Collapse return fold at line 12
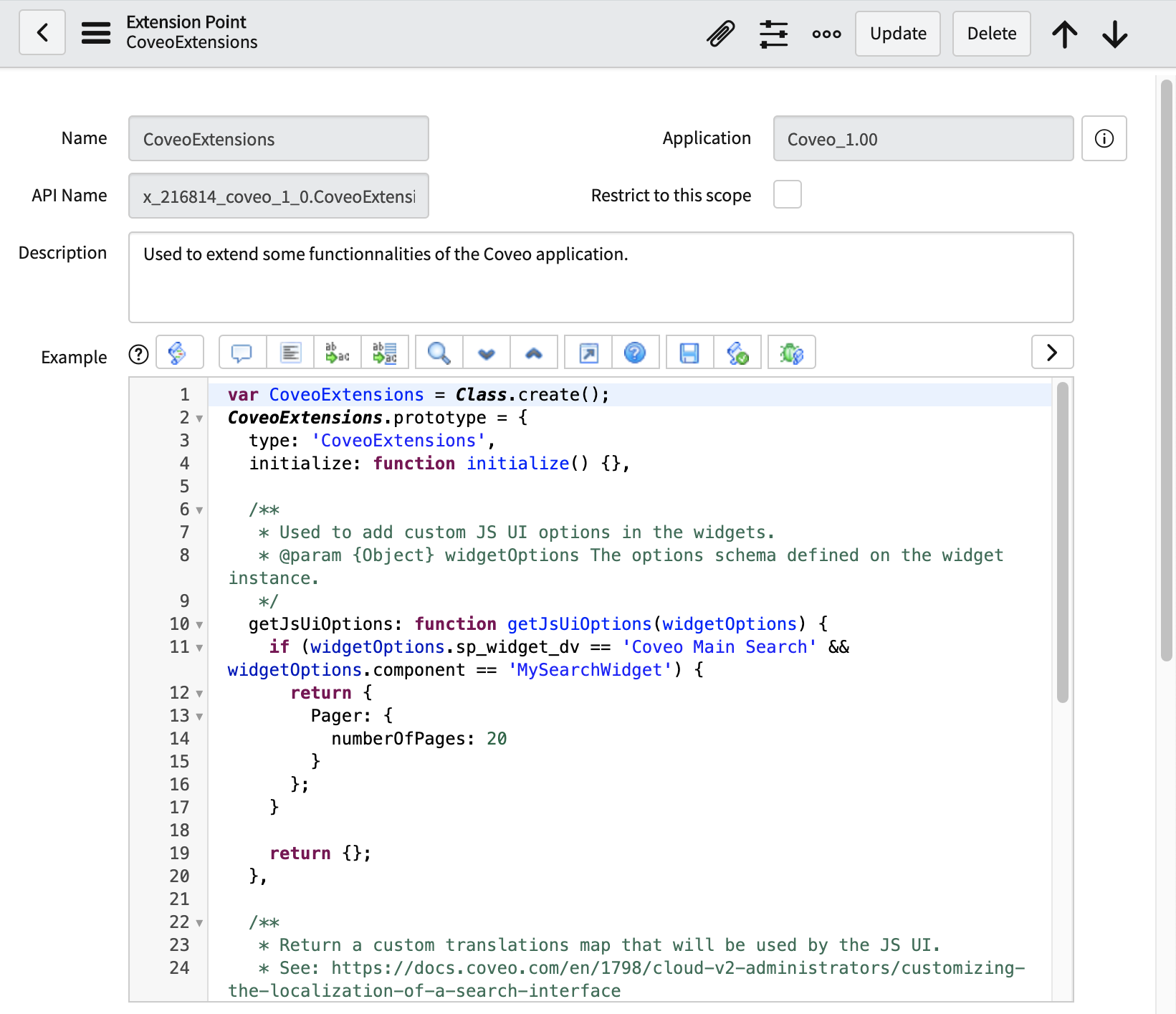The height and width of the screenshot is (1014, 1176). 199,694
